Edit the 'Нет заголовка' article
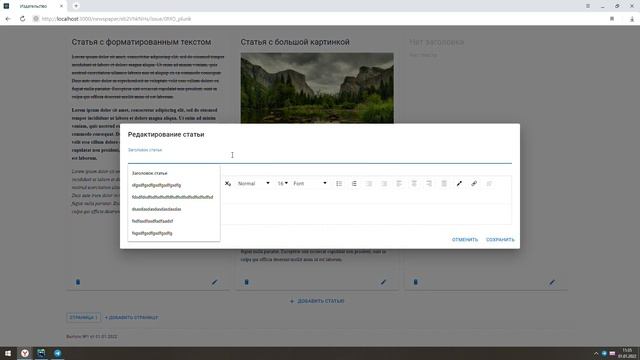Image resolution: width=640 pixels, height=360 pixels. (552, 282)
